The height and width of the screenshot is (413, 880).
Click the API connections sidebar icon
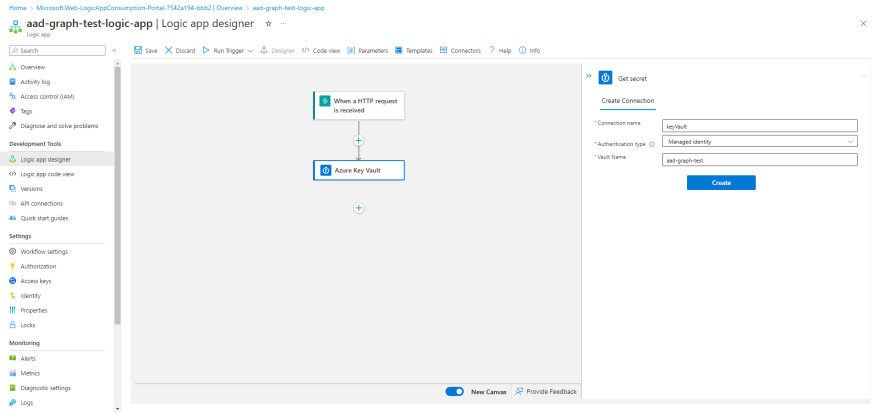pyautogui.click(x=13, y=203)
